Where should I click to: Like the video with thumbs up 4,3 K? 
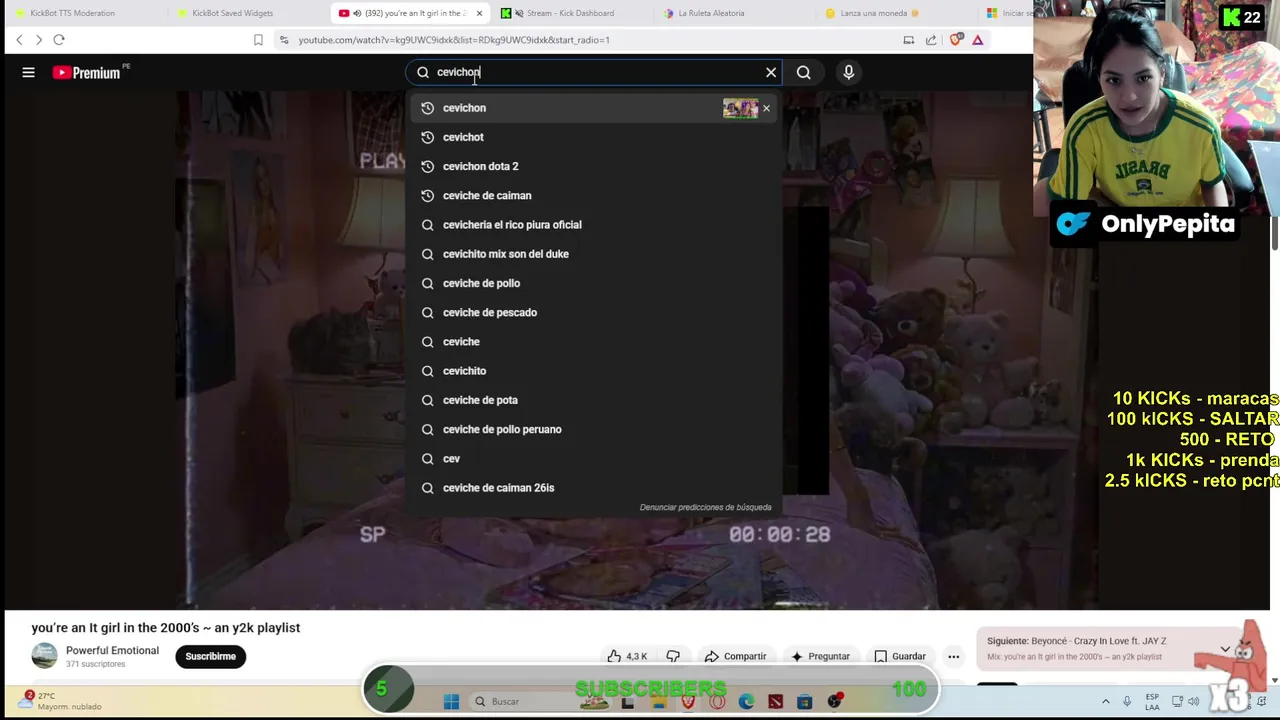(x=627, y=656)
